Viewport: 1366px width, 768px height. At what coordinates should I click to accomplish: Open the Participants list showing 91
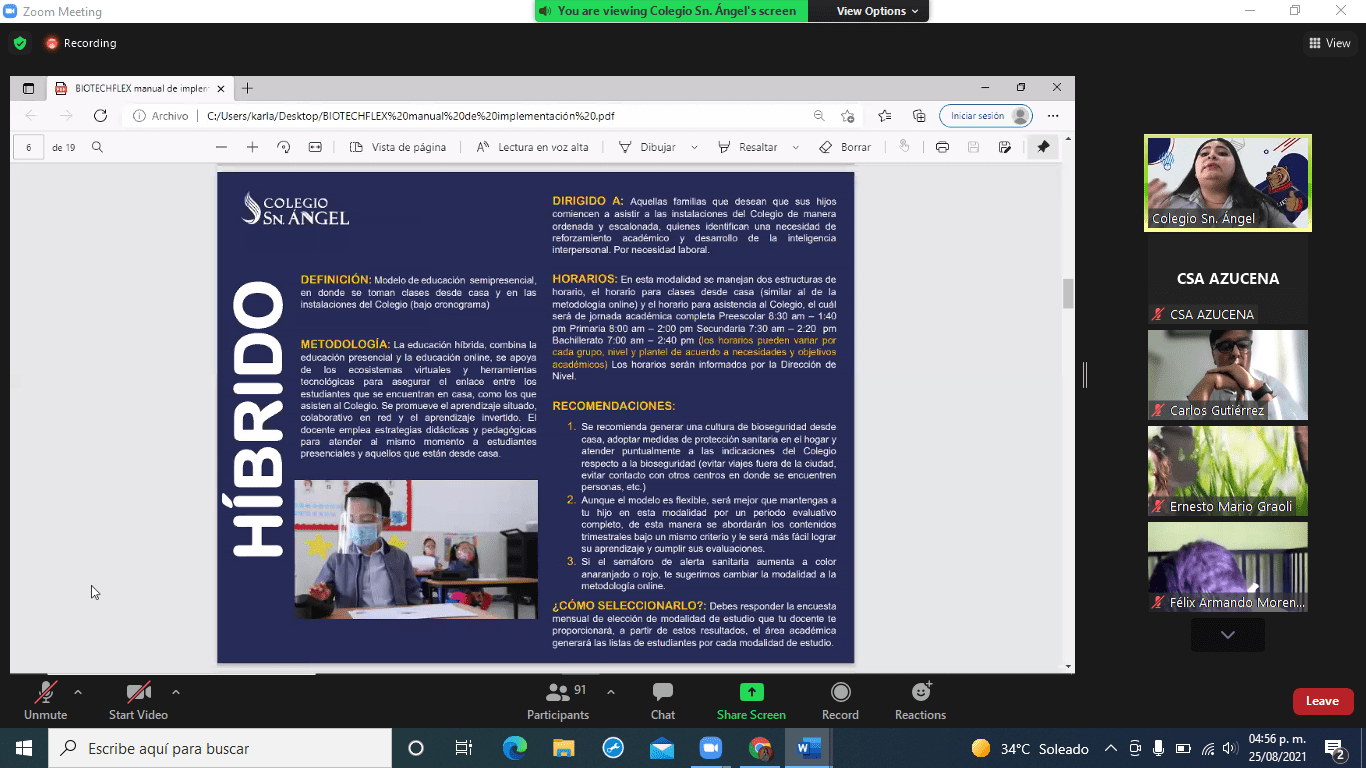(558, 700)
